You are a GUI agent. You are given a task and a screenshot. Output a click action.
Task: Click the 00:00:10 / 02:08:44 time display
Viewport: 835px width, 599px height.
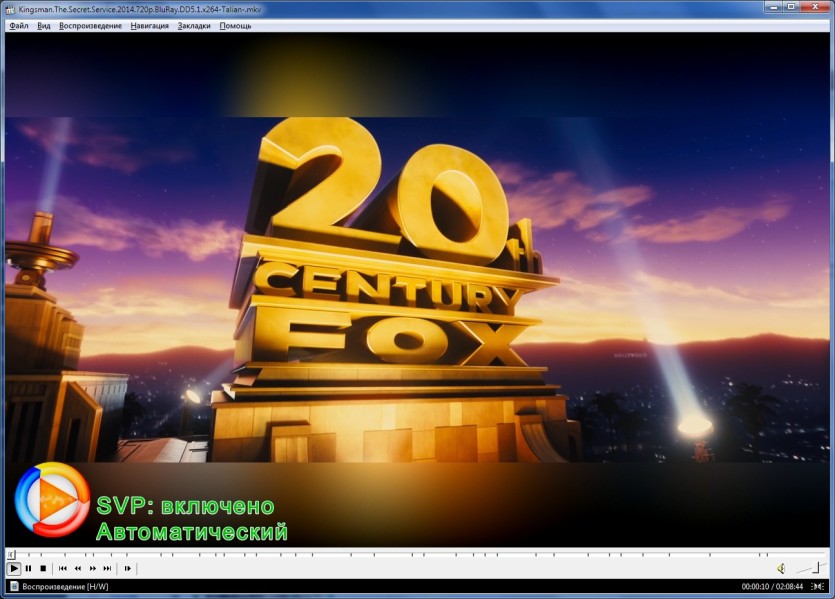pyautogui.click(x=772, y=586)
